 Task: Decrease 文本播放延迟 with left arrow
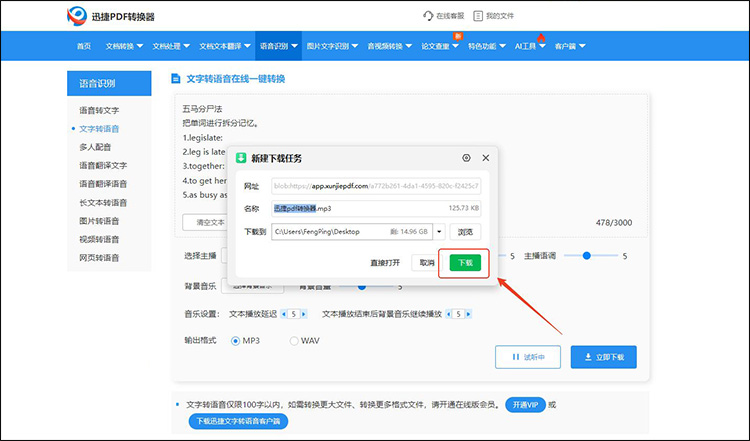284,314
